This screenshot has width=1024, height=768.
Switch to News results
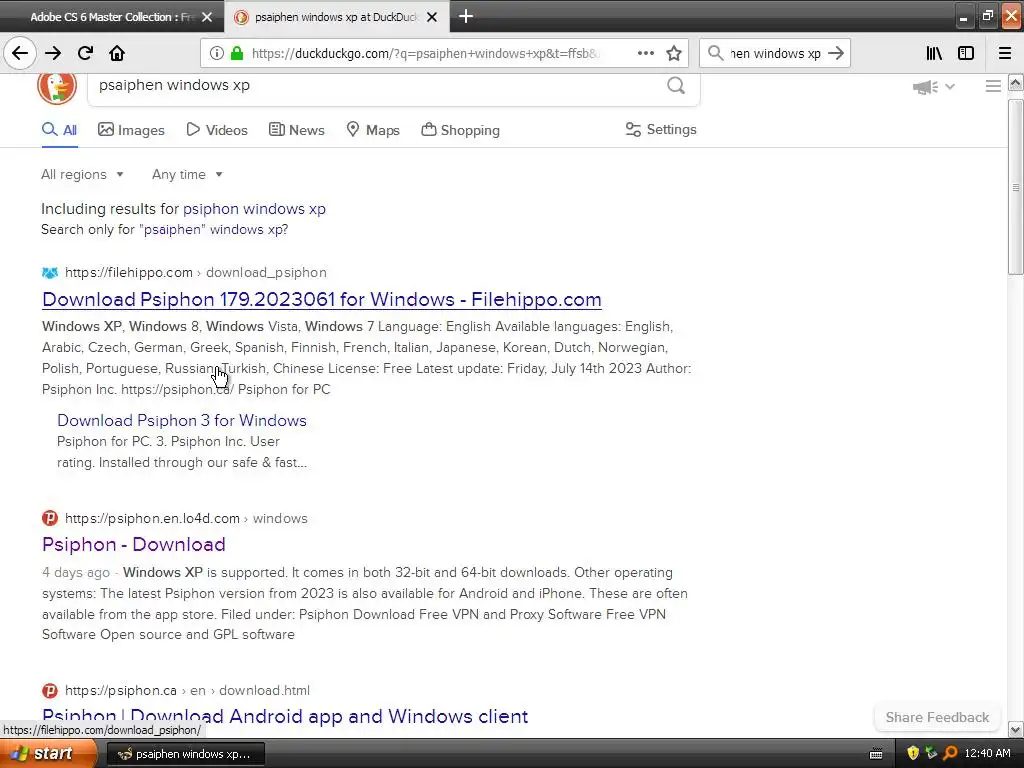tap(296, 130)
